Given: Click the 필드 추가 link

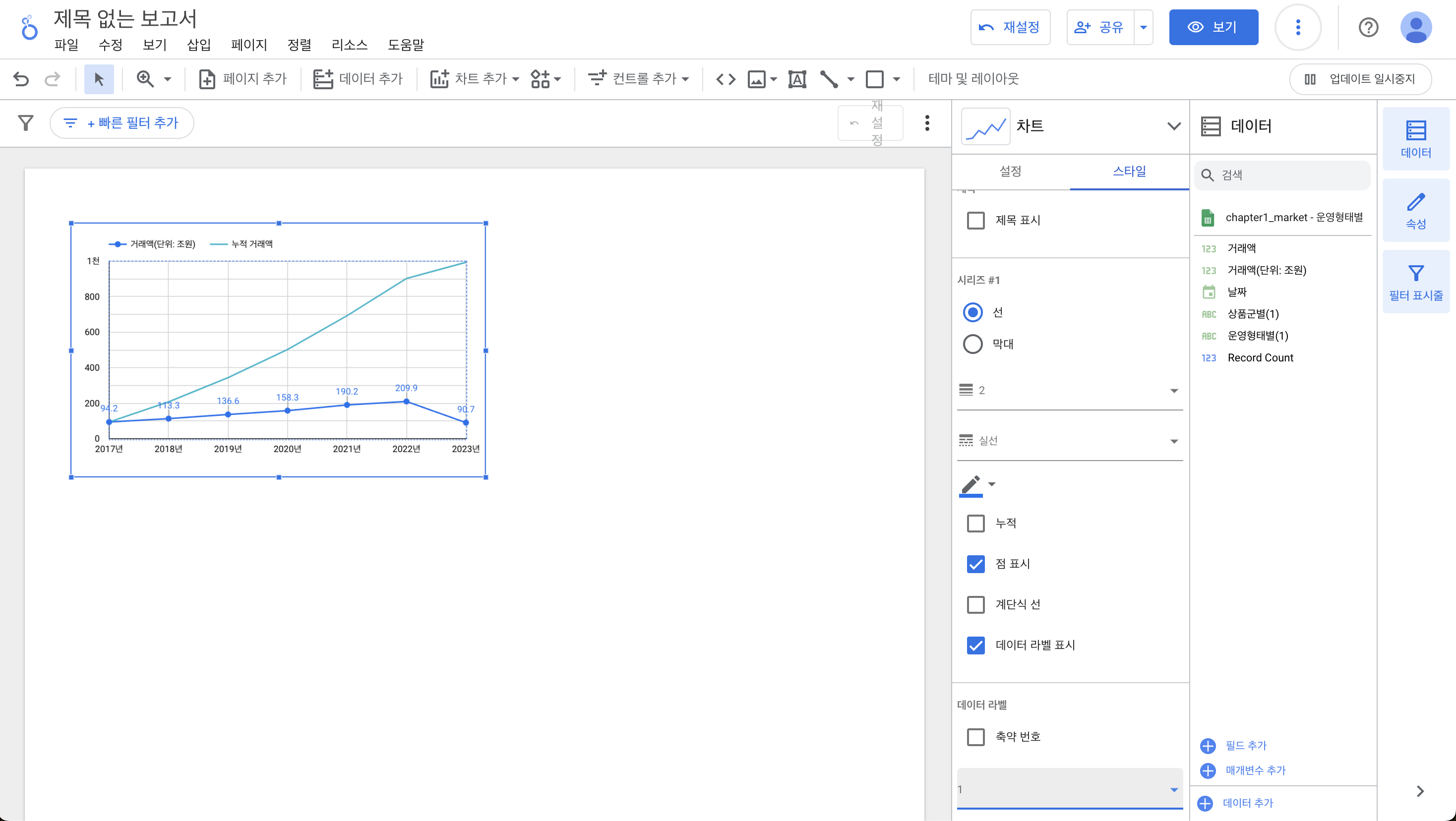Looking at the screenshot, I should pyautogui.click(x=1245, y=745).
